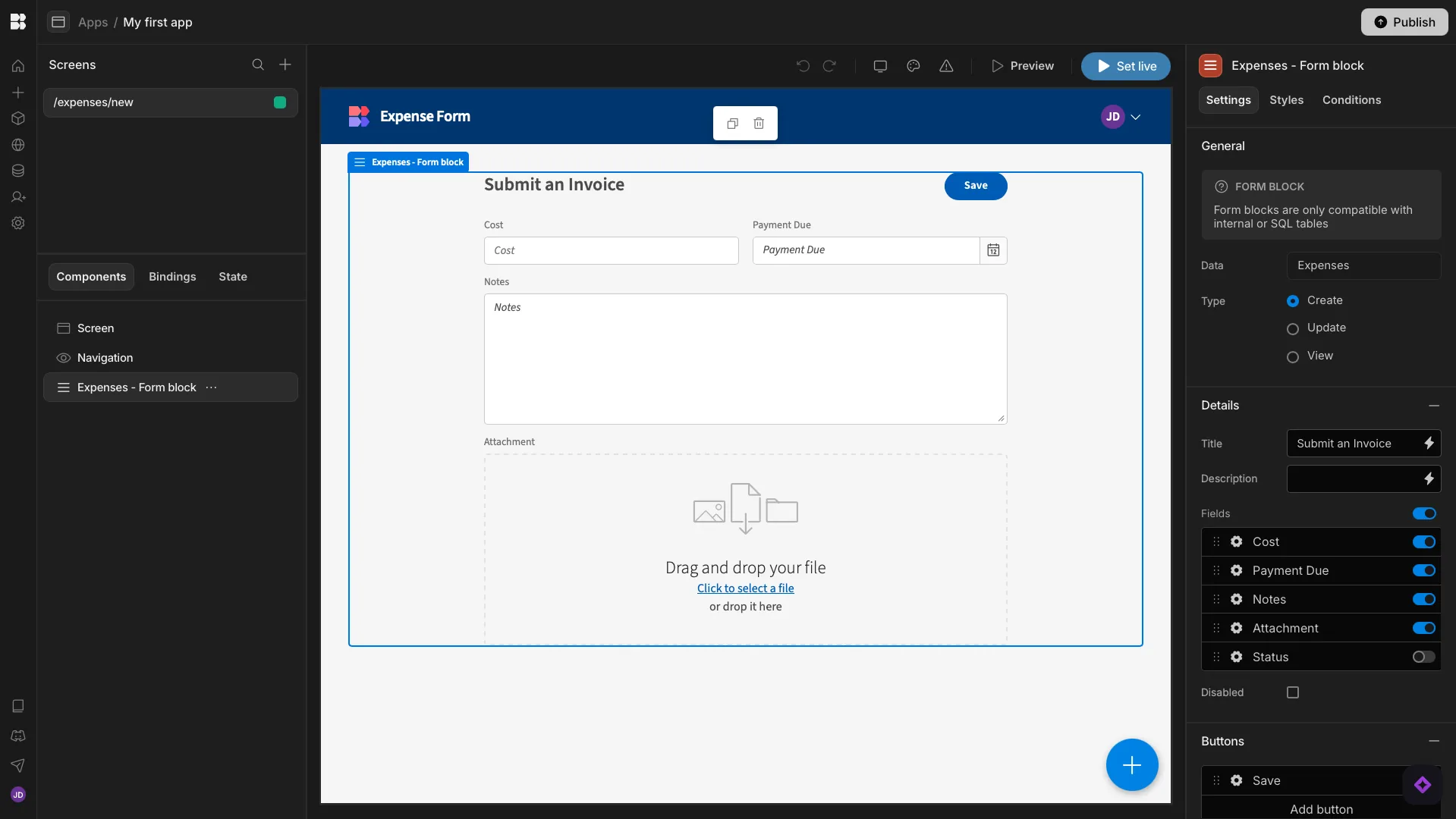Open the globe icon in sidebar
1456x819 pixels.
click(18, 145)
